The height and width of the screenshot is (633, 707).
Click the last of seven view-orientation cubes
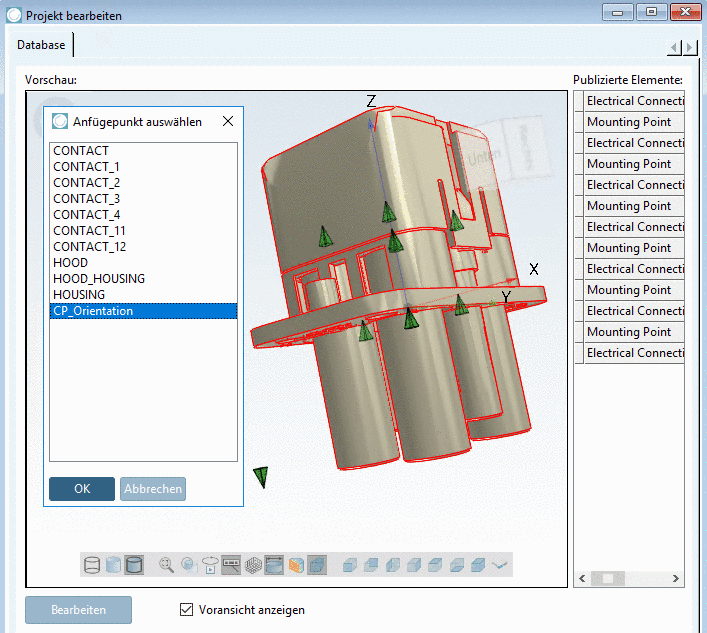pos(478,565)
